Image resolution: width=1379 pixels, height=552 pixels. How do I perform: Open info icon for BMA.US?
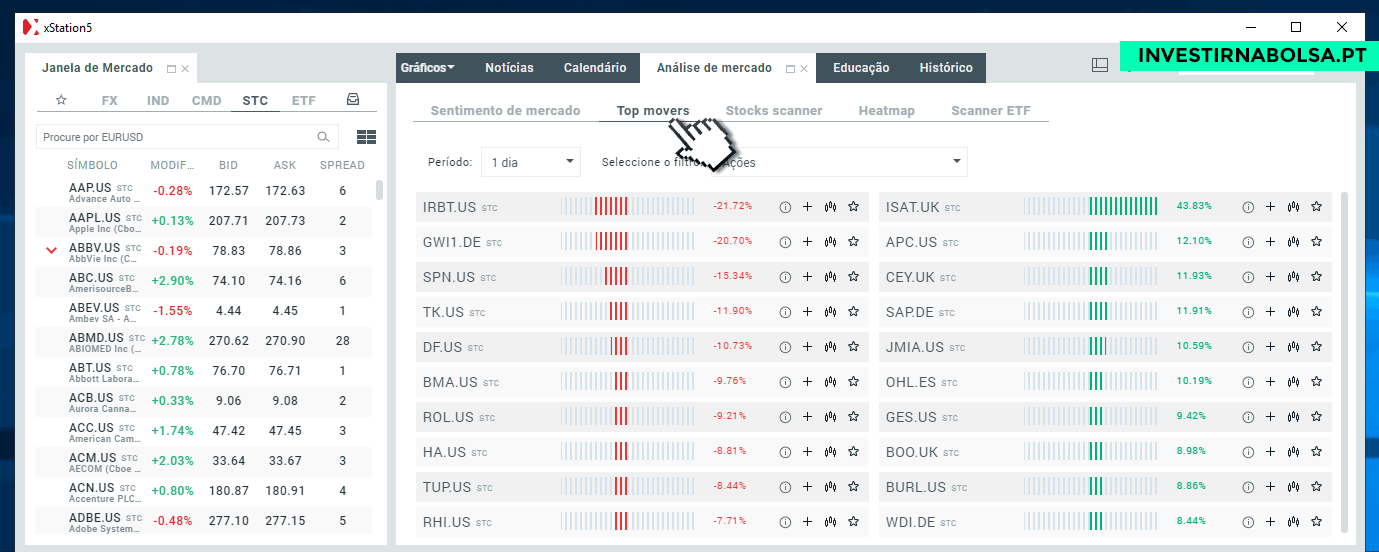tap(785, 382)
